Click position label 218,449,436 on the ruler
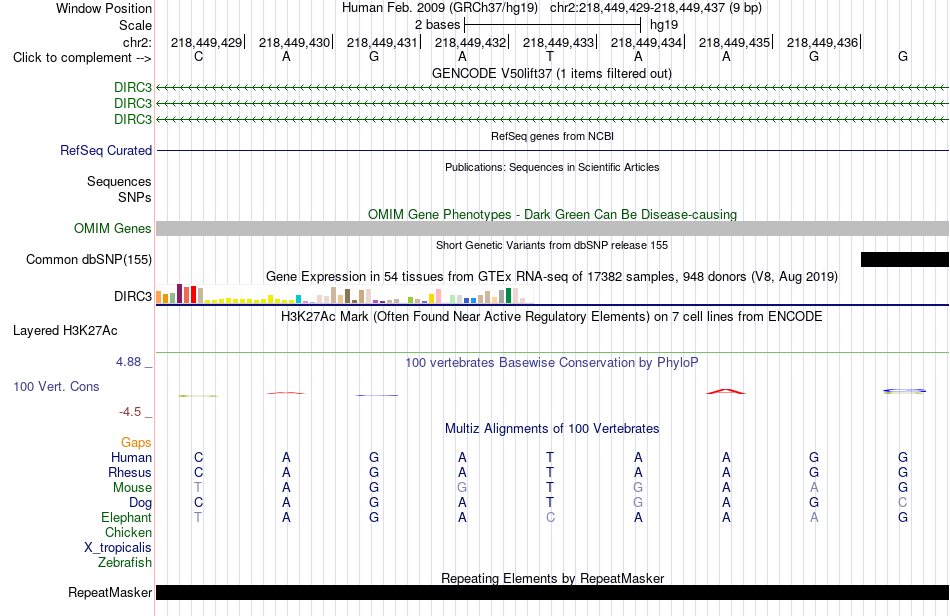Image resolution: width=950 pixels, height=616 pixels. pyautogui.click(x=822, y=42)
